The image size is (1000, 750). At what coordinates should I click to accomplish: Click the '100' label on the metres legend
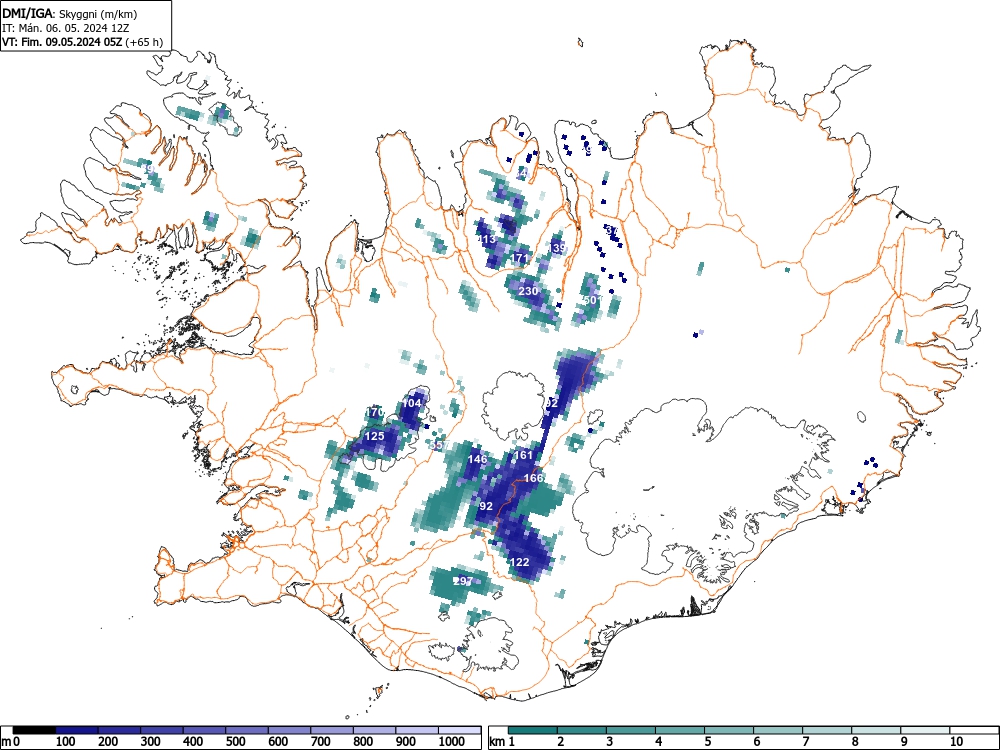66,742
